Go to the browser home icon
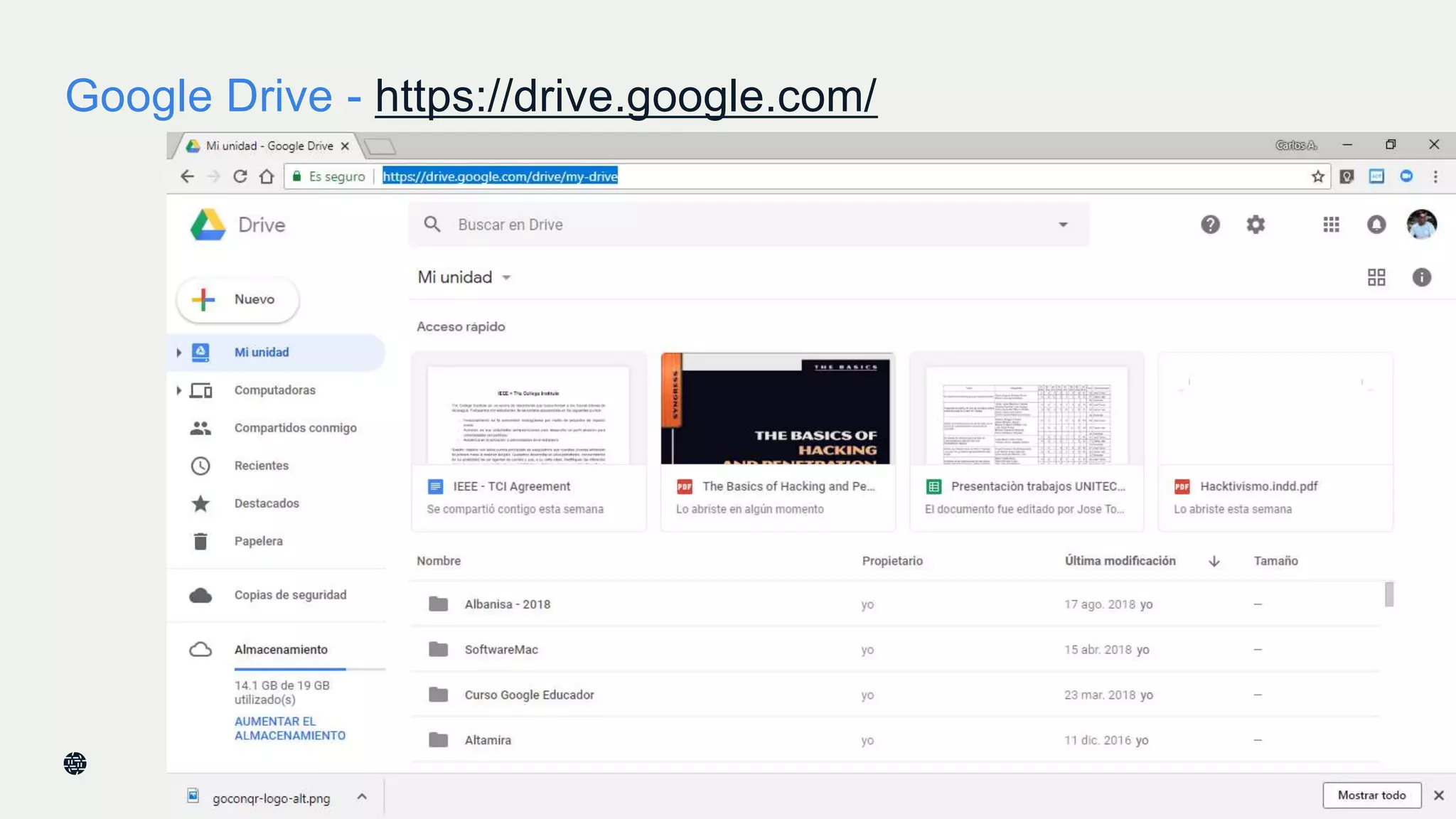Viewport: 1456px width, 819px height. pyautogui.click(x=267, y=176)
